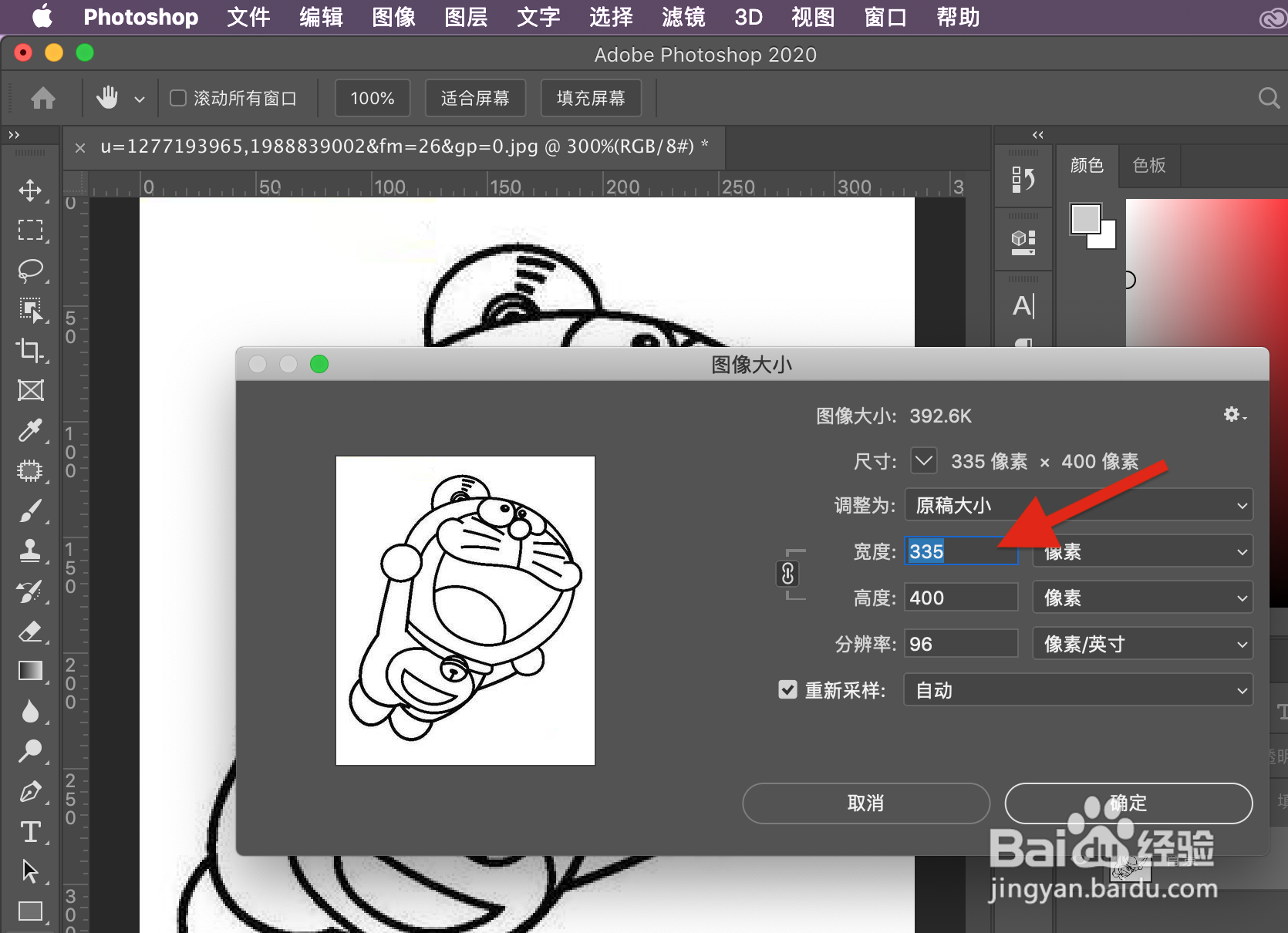Open the 选择 menu
The height and width of the screenshot is (933, 1288).
point(611,17)
